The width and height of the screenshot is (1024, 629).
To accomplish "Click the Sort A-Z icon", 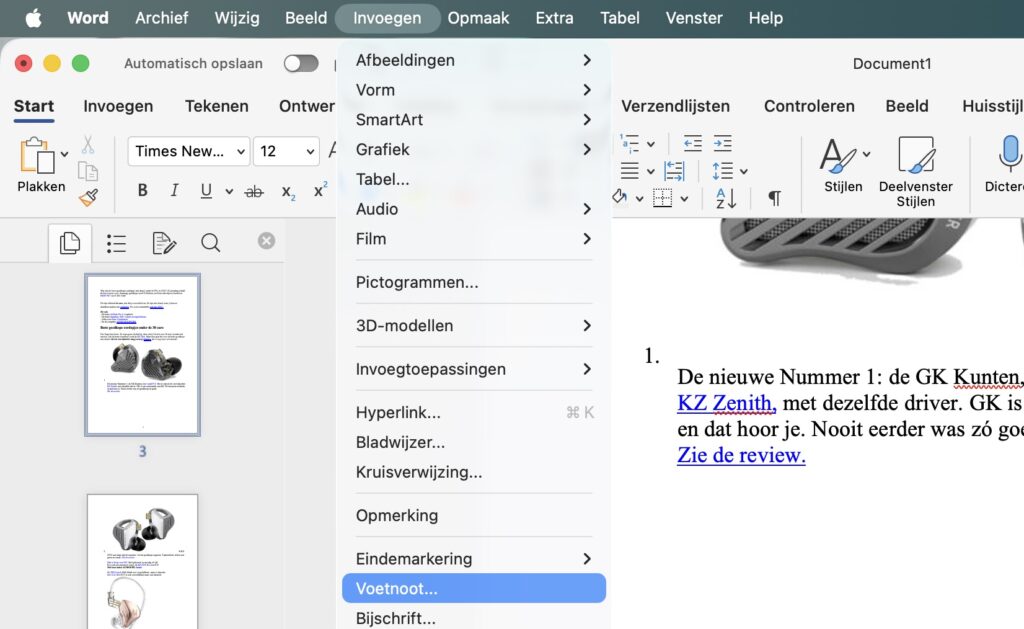I will pos(725,198).
